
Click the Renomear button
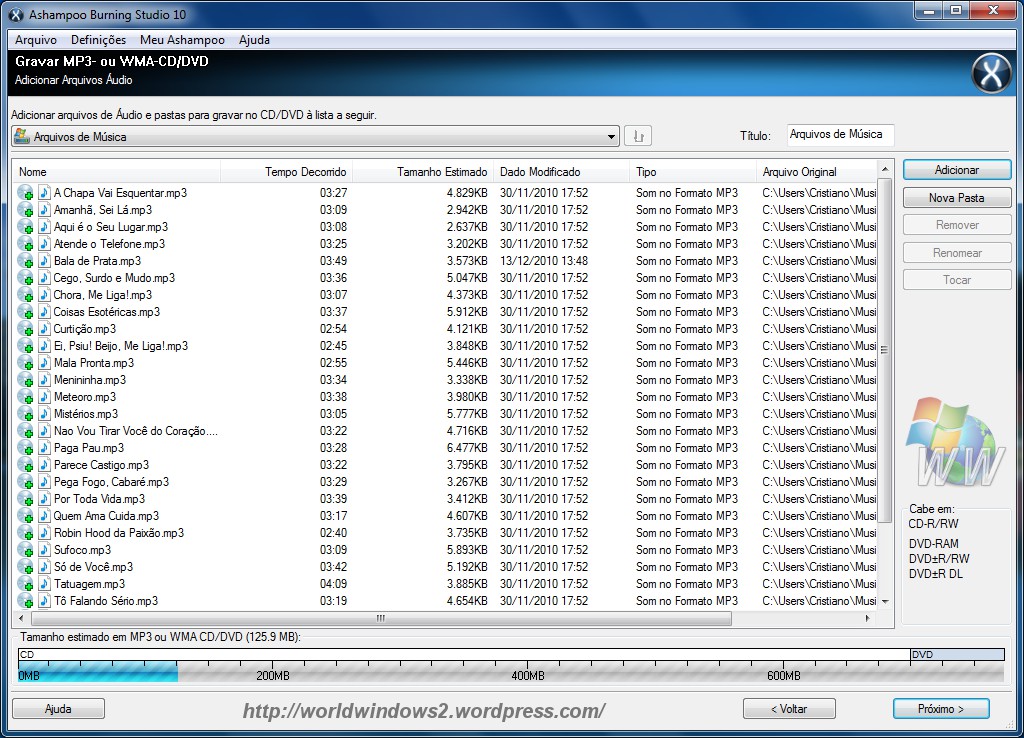(957, 253)
